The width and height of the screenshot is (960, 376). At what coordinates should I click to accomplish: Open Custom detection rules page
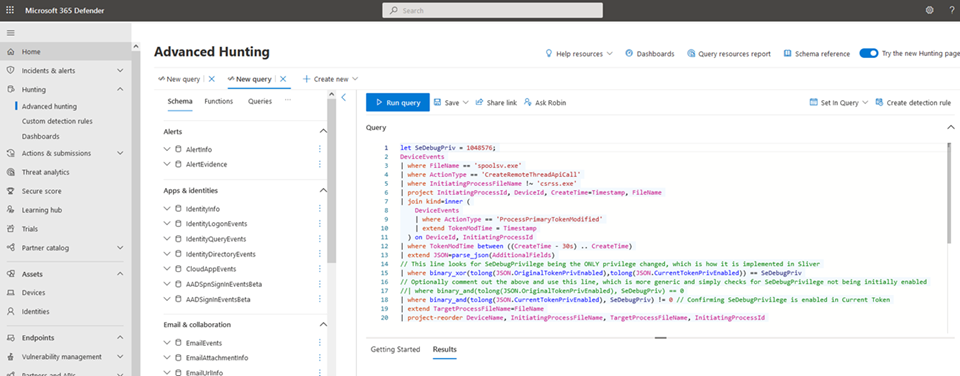(58, 121)
